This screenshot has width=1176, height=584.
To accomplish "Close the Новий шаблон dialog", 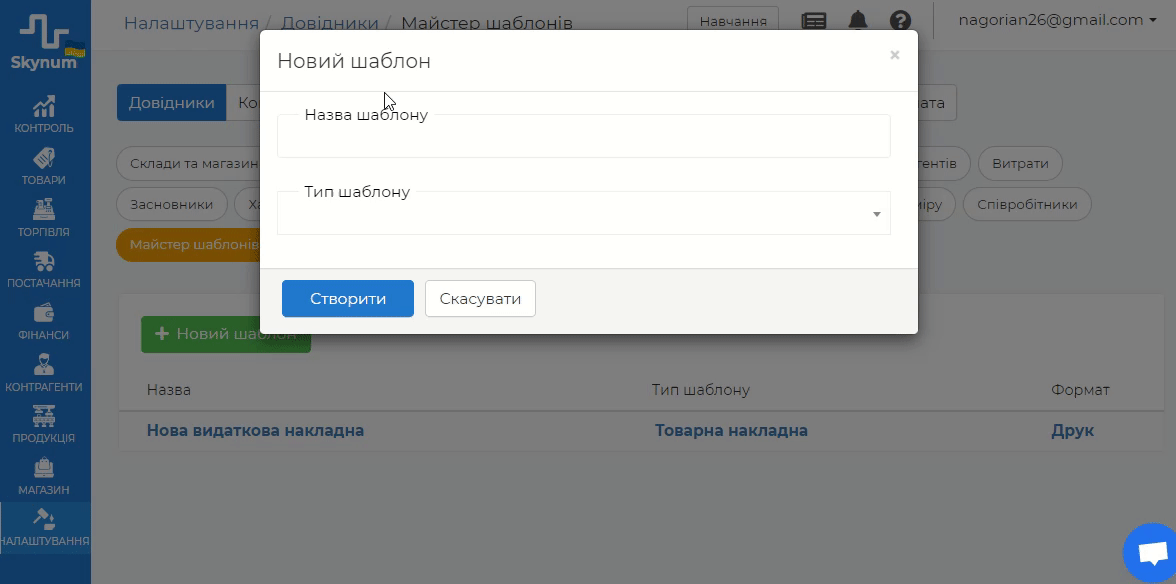I will pos(894,55).
